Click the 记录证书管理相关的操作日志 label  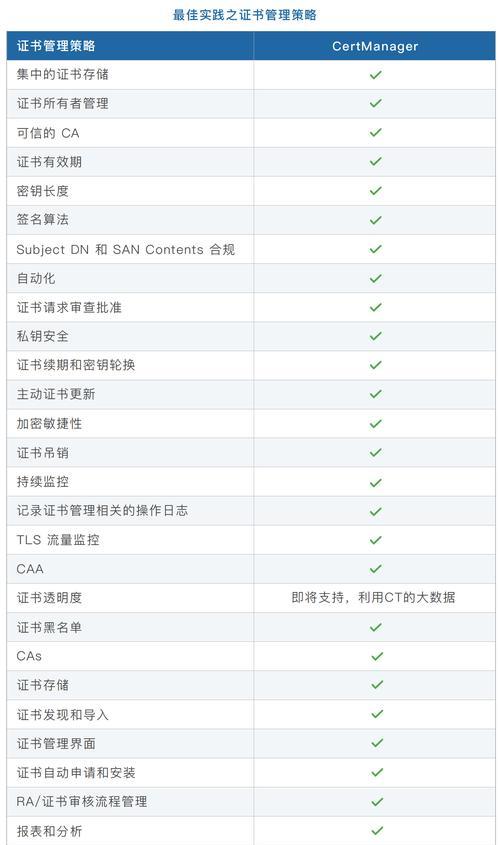(x=102, y=510)
